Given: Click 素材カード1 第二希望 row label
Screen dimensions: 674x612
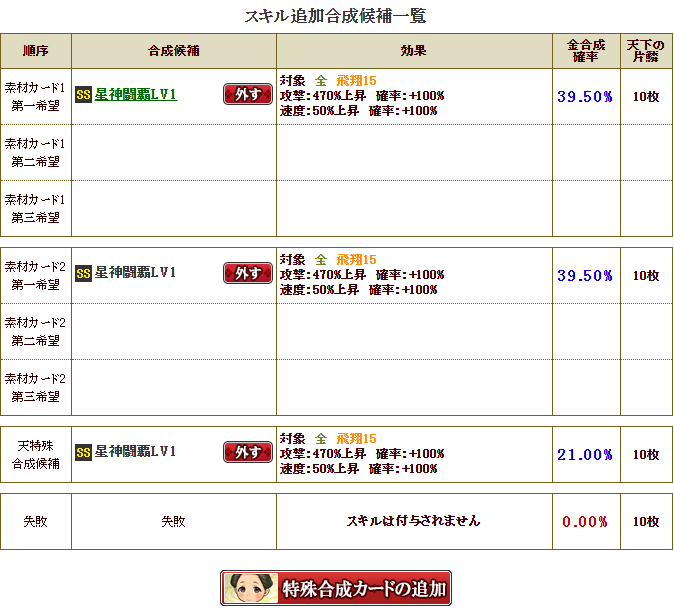Looking at the screenshot, I should point(35,153).
